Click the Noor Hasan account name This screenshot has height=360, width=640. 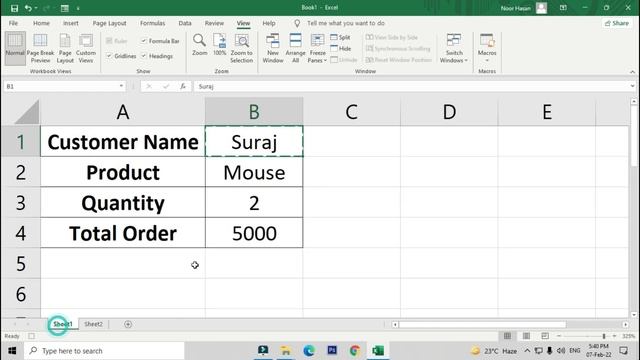tap(516, 8)
